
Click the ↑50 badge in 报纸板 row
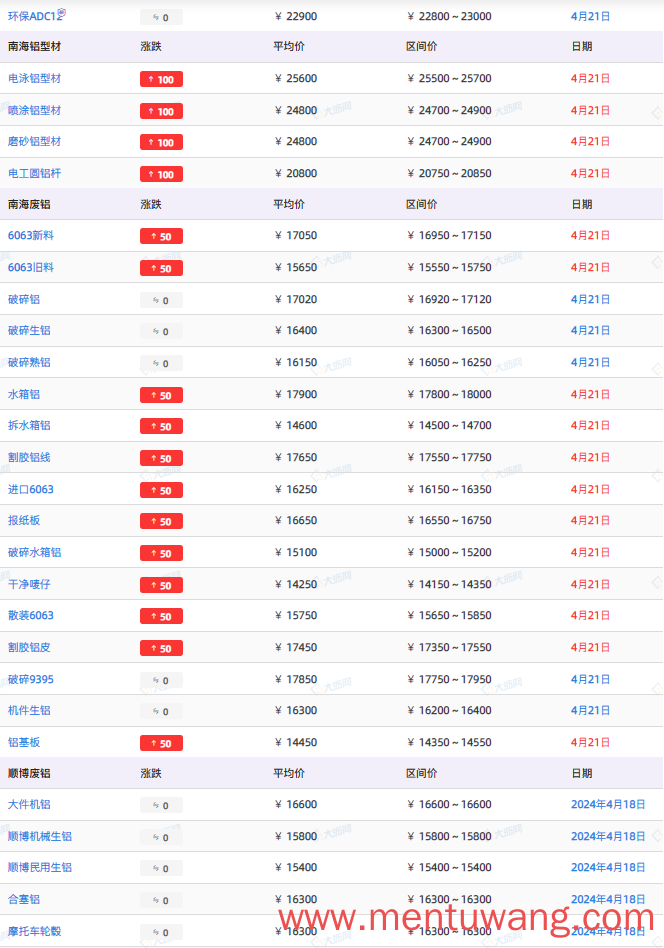click(x=161, y=521)
